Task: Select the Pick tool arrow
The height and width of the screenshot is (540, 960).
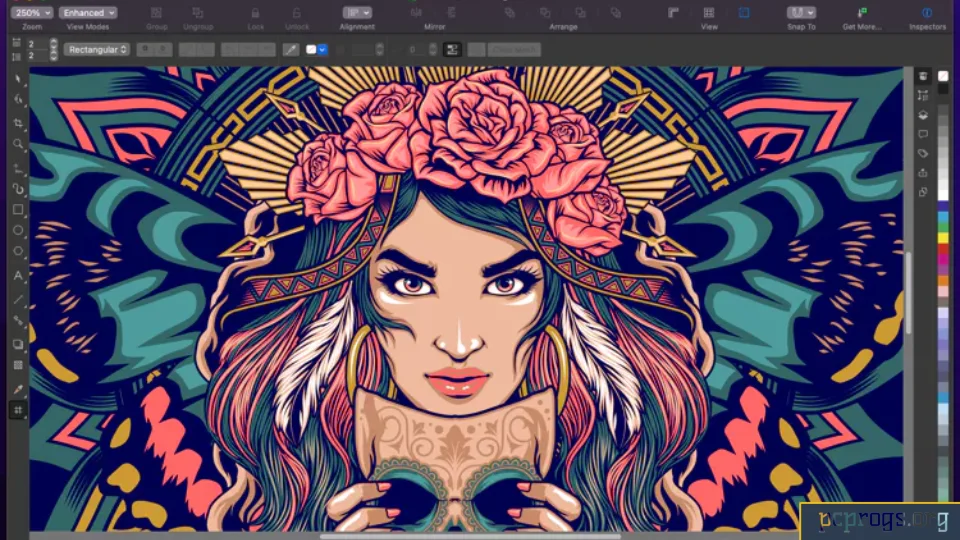Action: [18, 80]
